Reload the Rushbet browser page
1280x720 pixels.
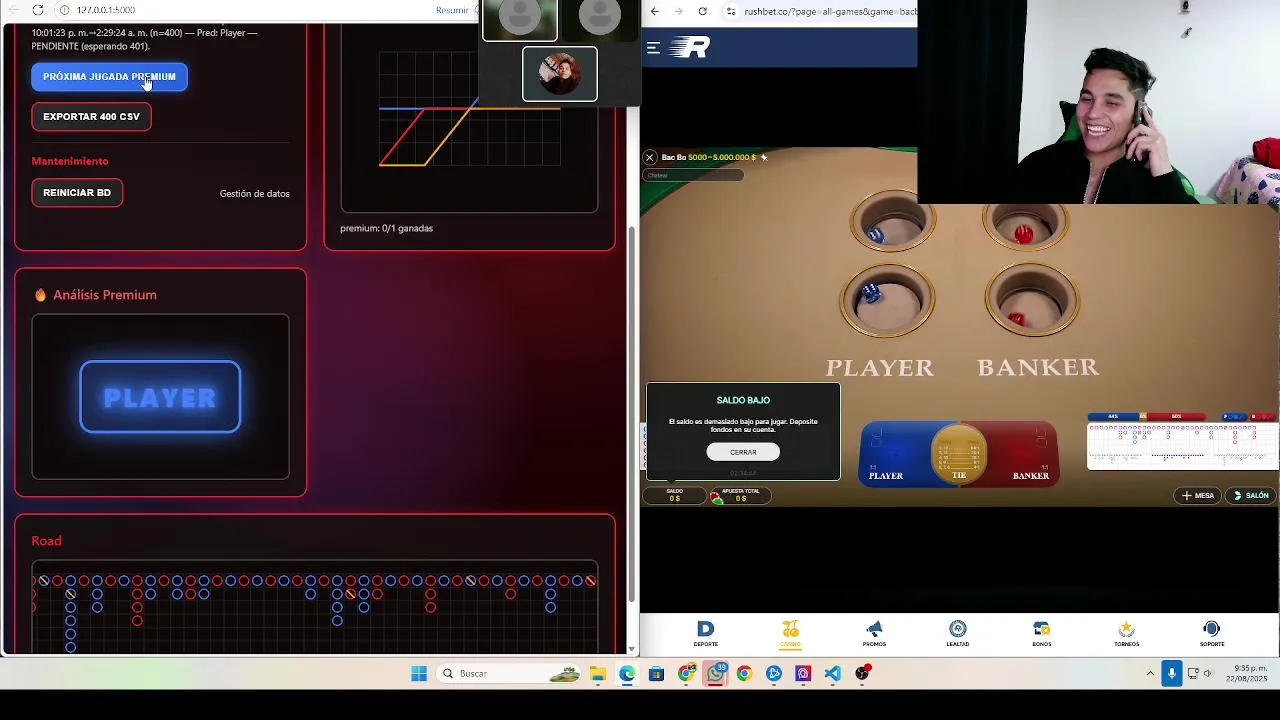tap(702, 11)
